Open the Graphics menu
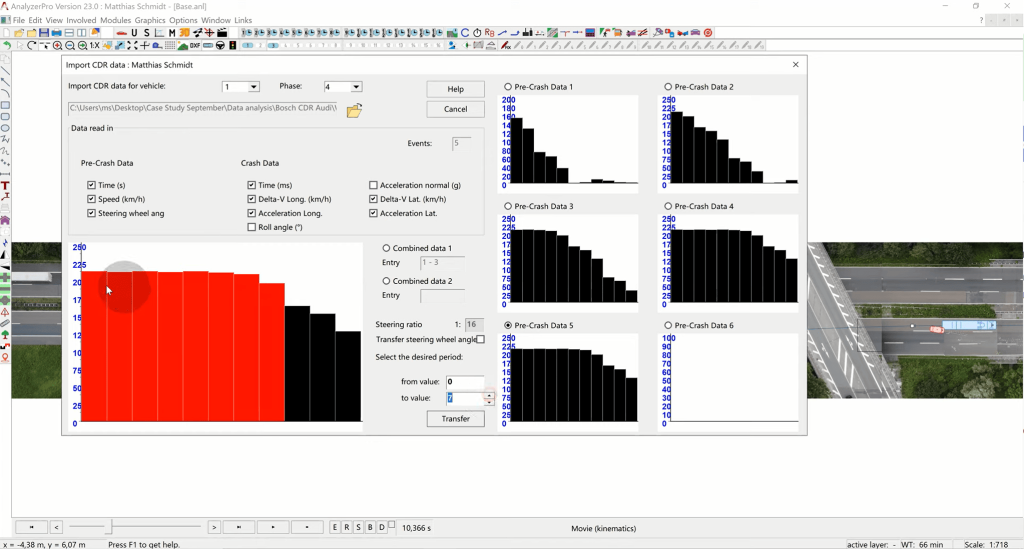This screenshot has height=549, width=1024. click(149, 20)
